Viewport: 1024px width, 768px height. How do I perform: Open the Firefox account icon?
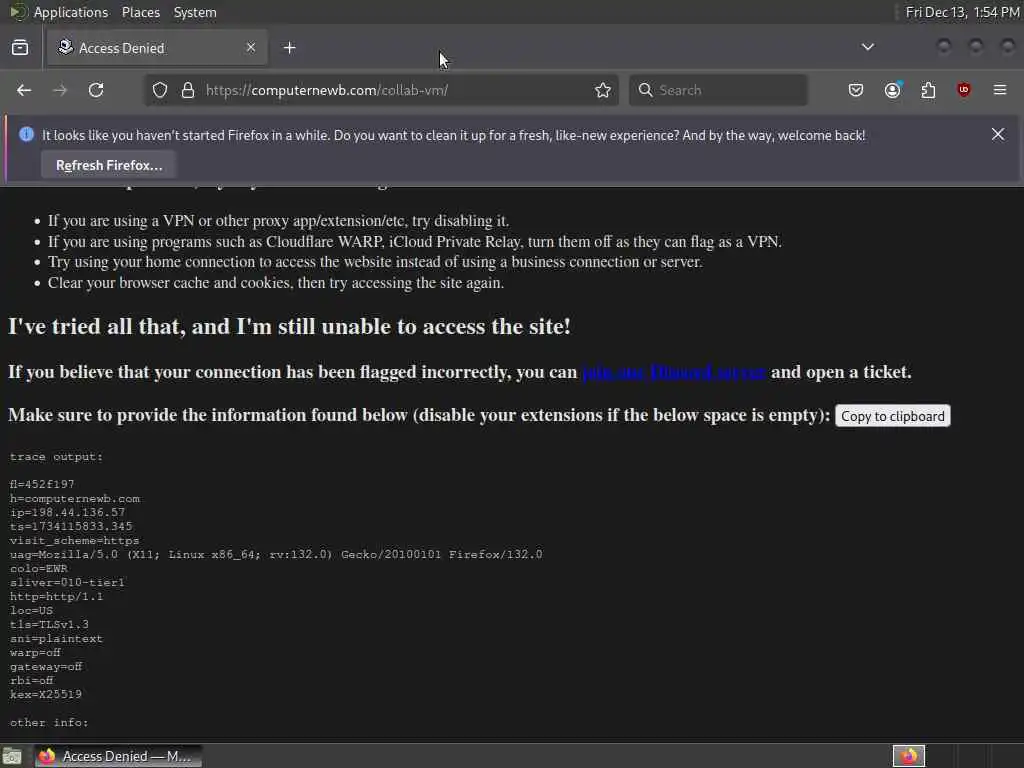pos(893,90)
